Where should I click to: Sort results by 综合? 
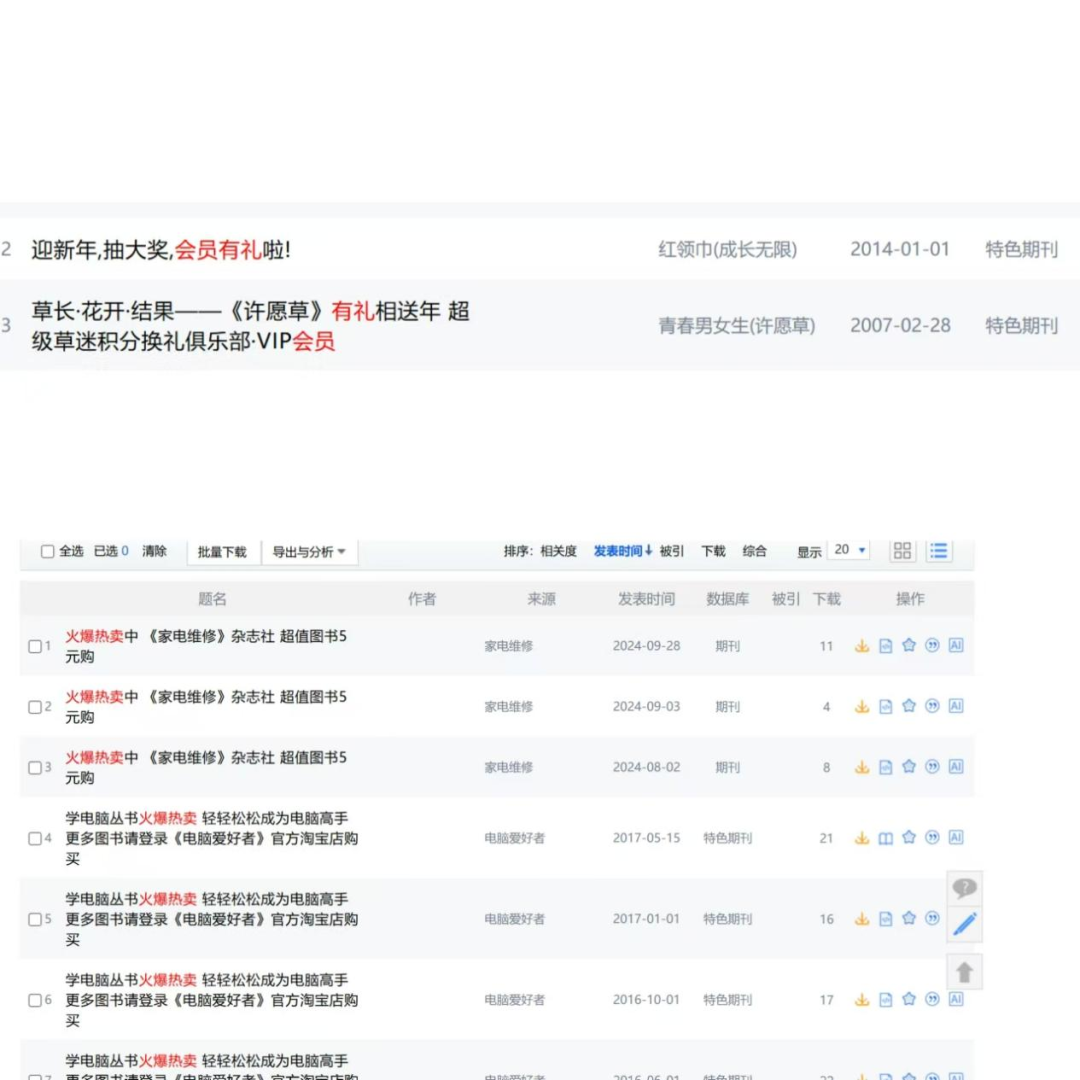coord(755,551)
